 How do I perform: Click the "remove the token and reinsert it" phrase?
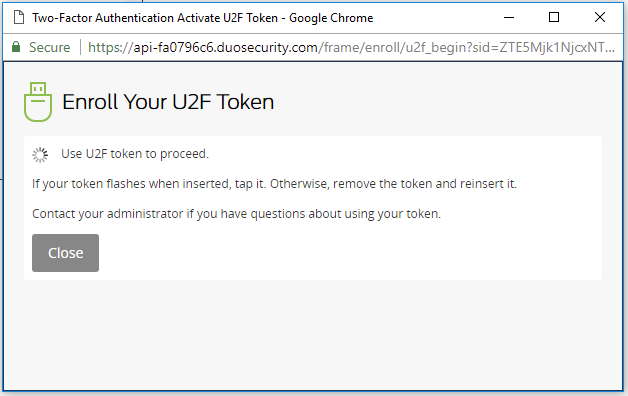coord(424,184)
